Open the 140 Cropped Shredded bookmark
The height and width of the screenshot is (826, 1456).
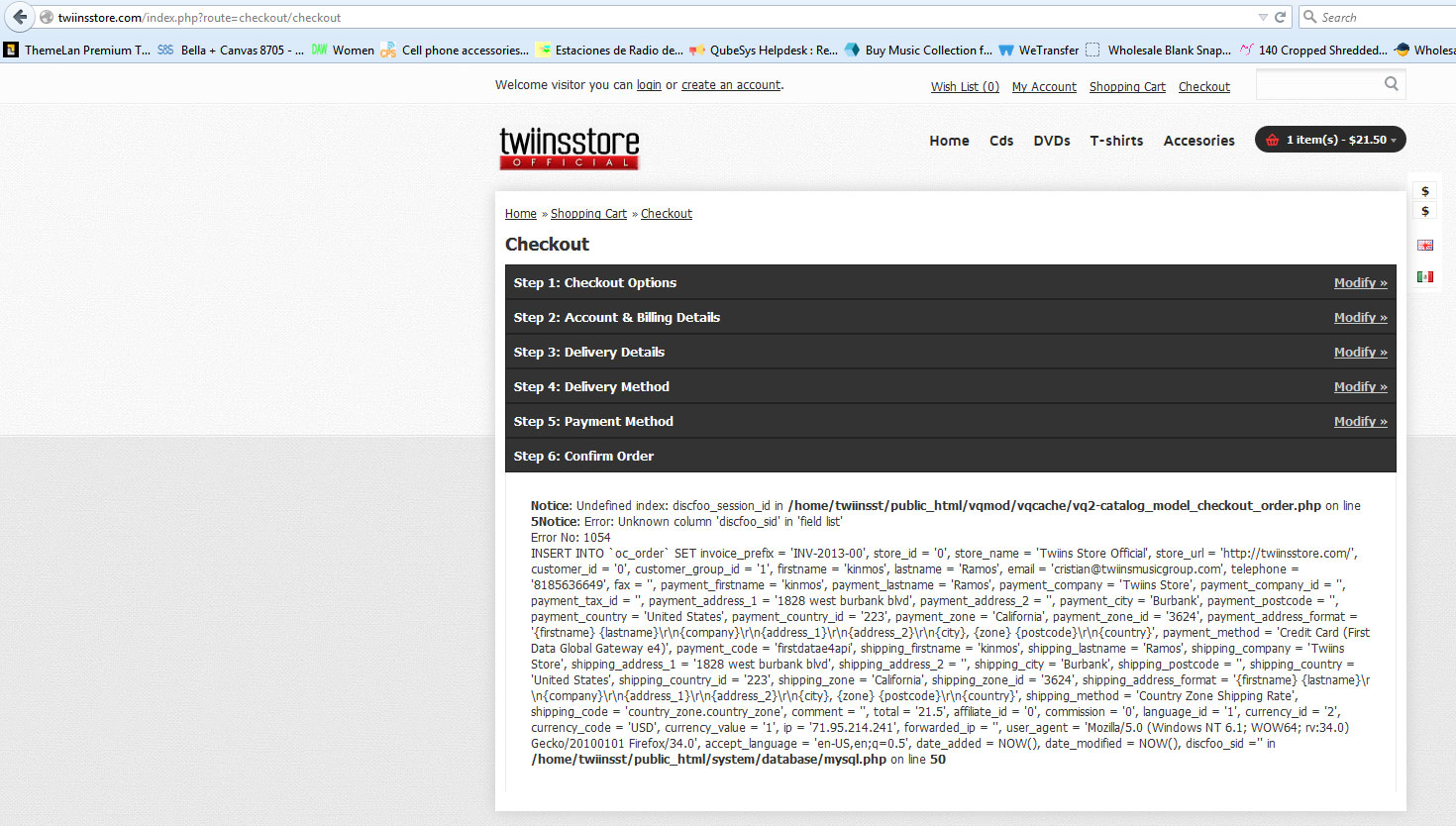click(1313, 50)
